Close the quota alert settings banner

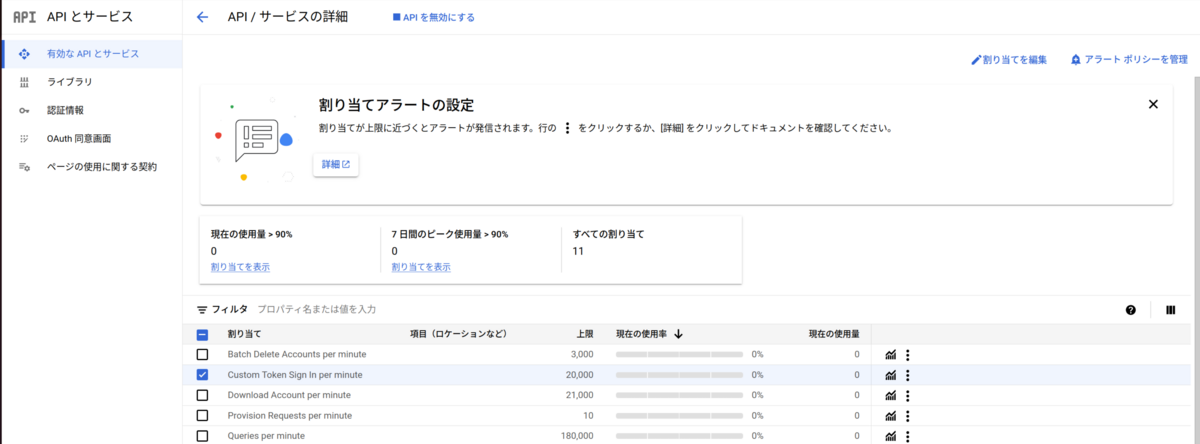pos(1153,104)
